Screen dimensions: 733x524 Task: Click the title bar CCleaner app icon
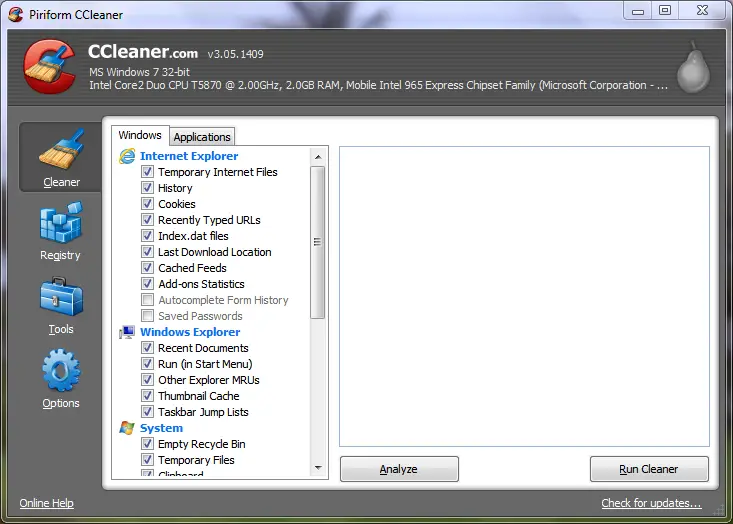(x=15, y=14)
